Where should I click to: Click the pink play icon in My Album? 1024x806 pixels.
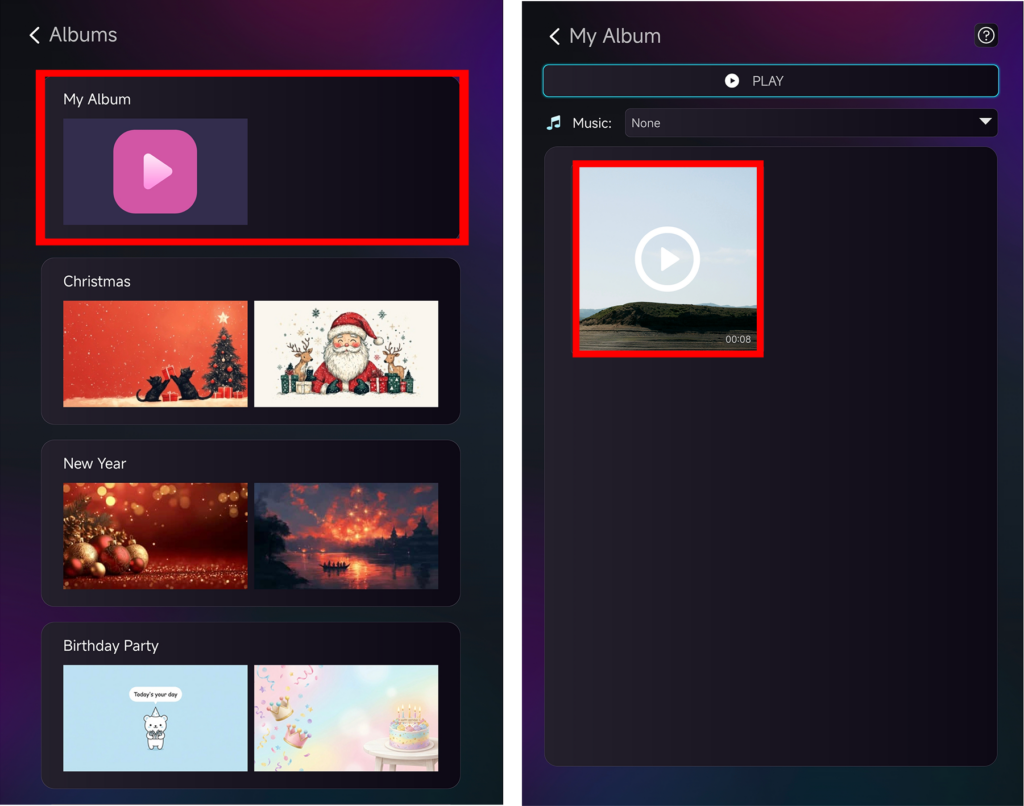155,172
